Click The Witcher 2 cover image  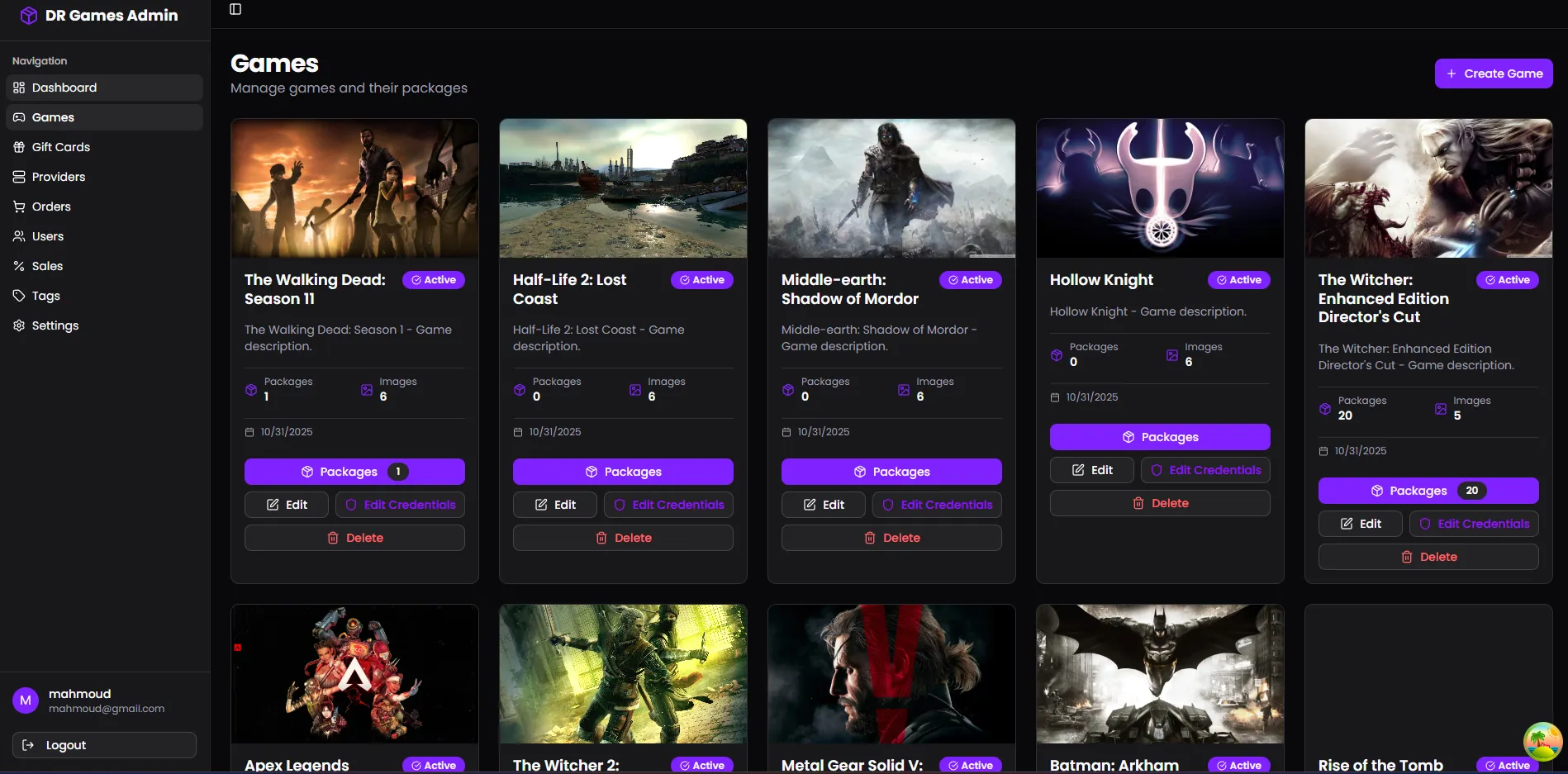click(x=623, y=674)
